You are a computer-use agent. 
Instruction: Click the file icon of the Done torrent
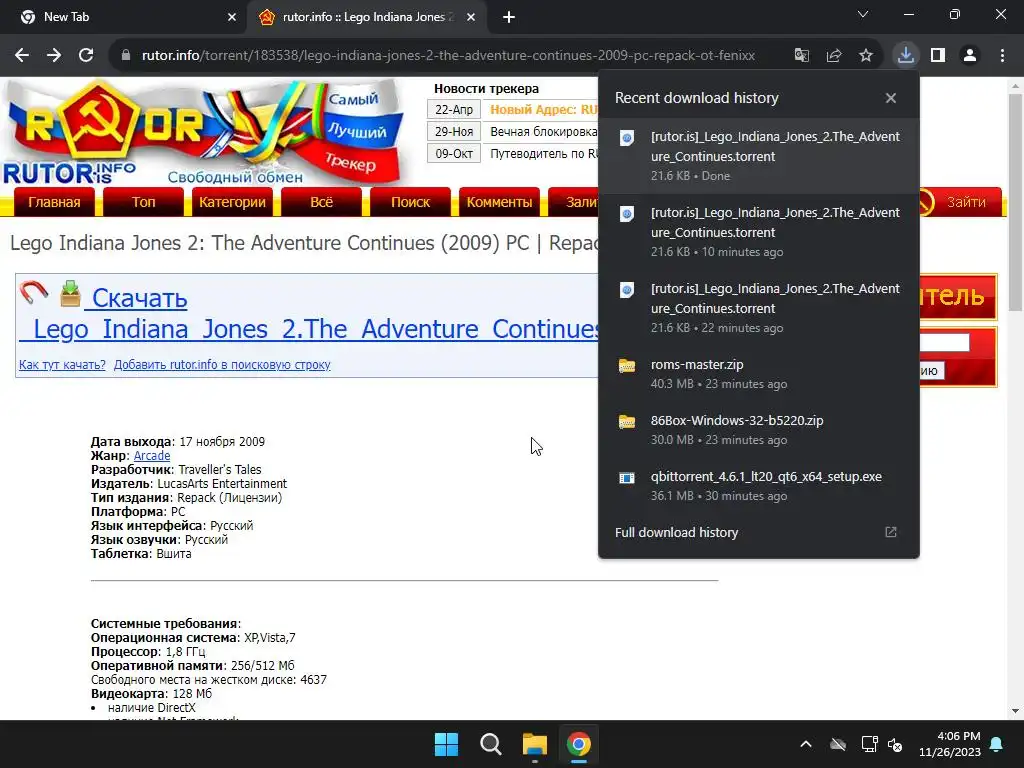point(627,138)
